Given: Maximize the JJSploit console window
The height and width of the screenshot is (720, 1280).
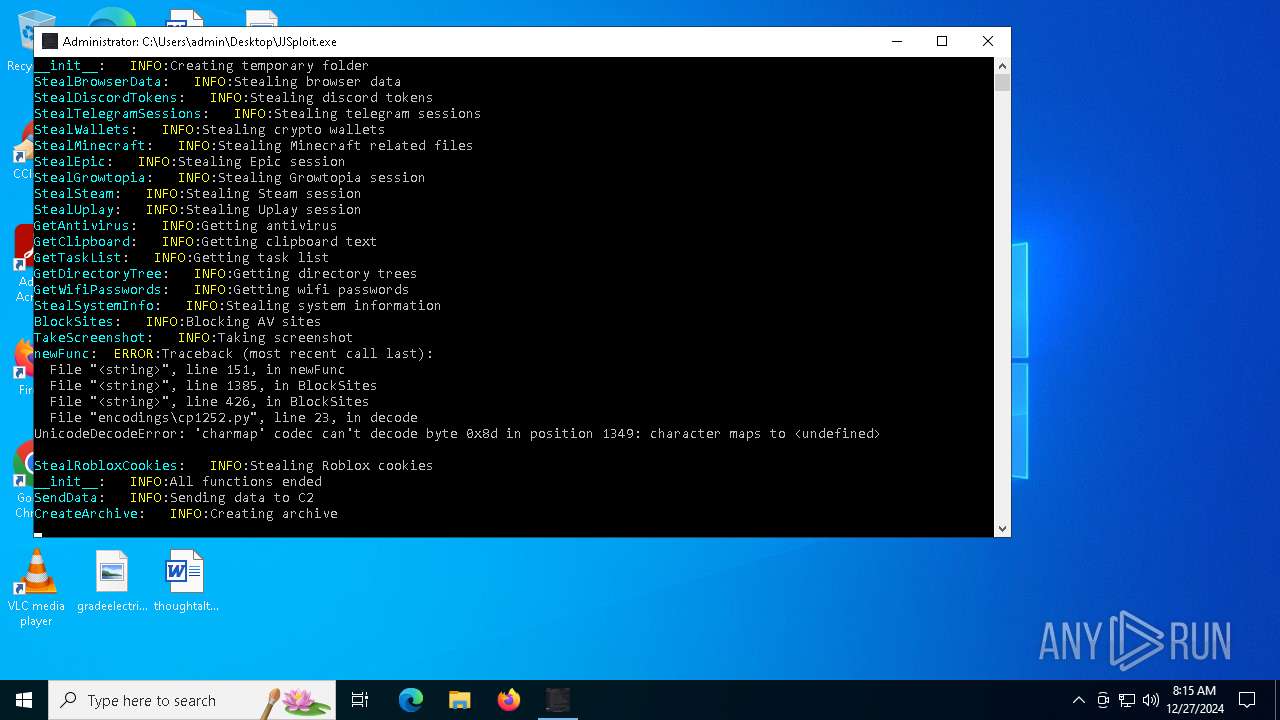Looking at the screenshot, I should point(942,41).
